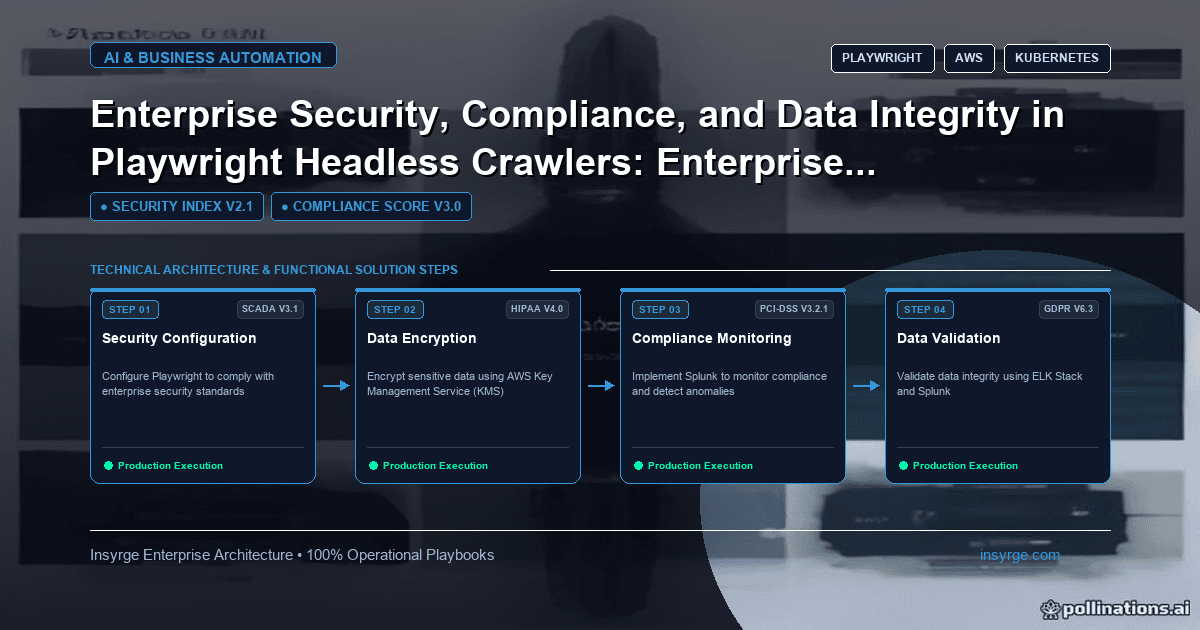Open the Compliance Monitoring card title
The height and width of the screenshot is (630, 1200).
(711, 338)
